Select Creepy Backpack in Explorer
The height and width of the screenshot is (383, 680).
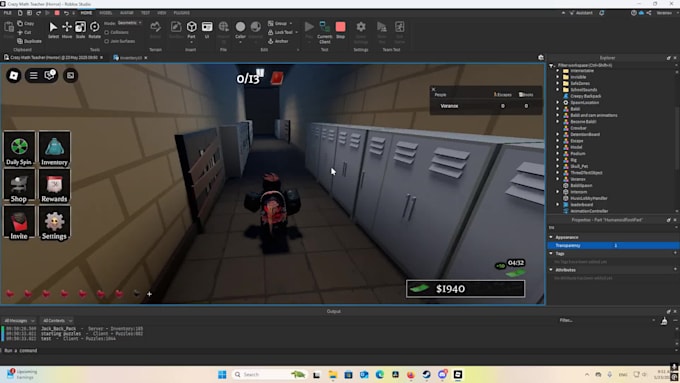585,96
